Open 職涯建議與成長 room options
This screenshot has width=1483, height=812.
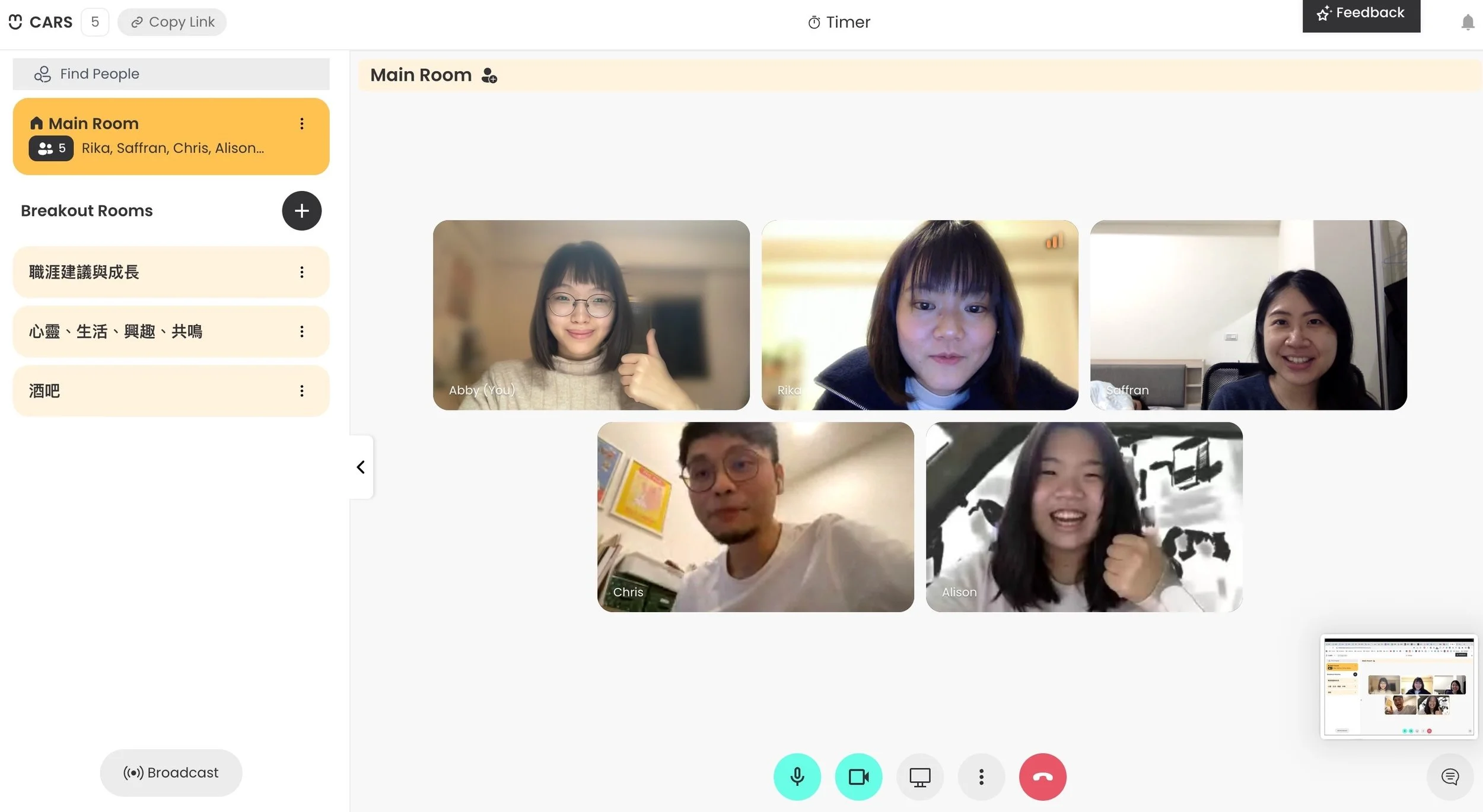(x=302, y=272)
